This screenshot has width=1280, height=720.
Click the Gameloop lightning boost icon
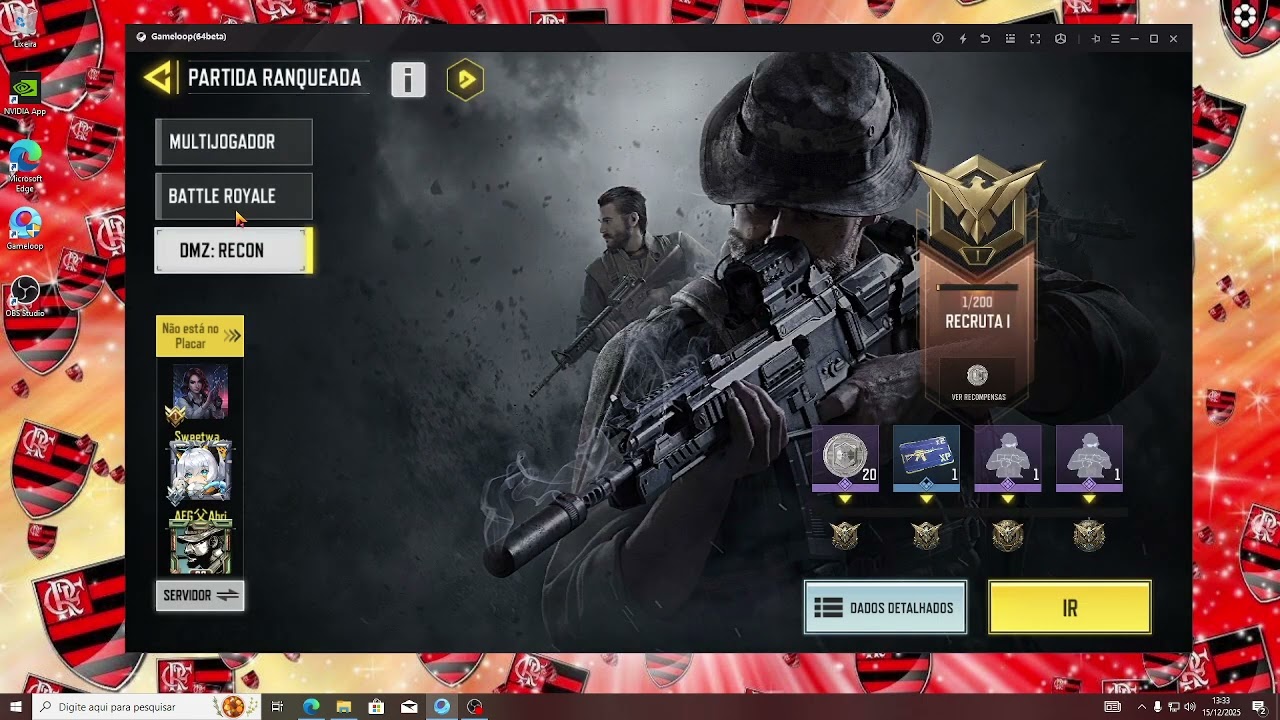(963, 38)
